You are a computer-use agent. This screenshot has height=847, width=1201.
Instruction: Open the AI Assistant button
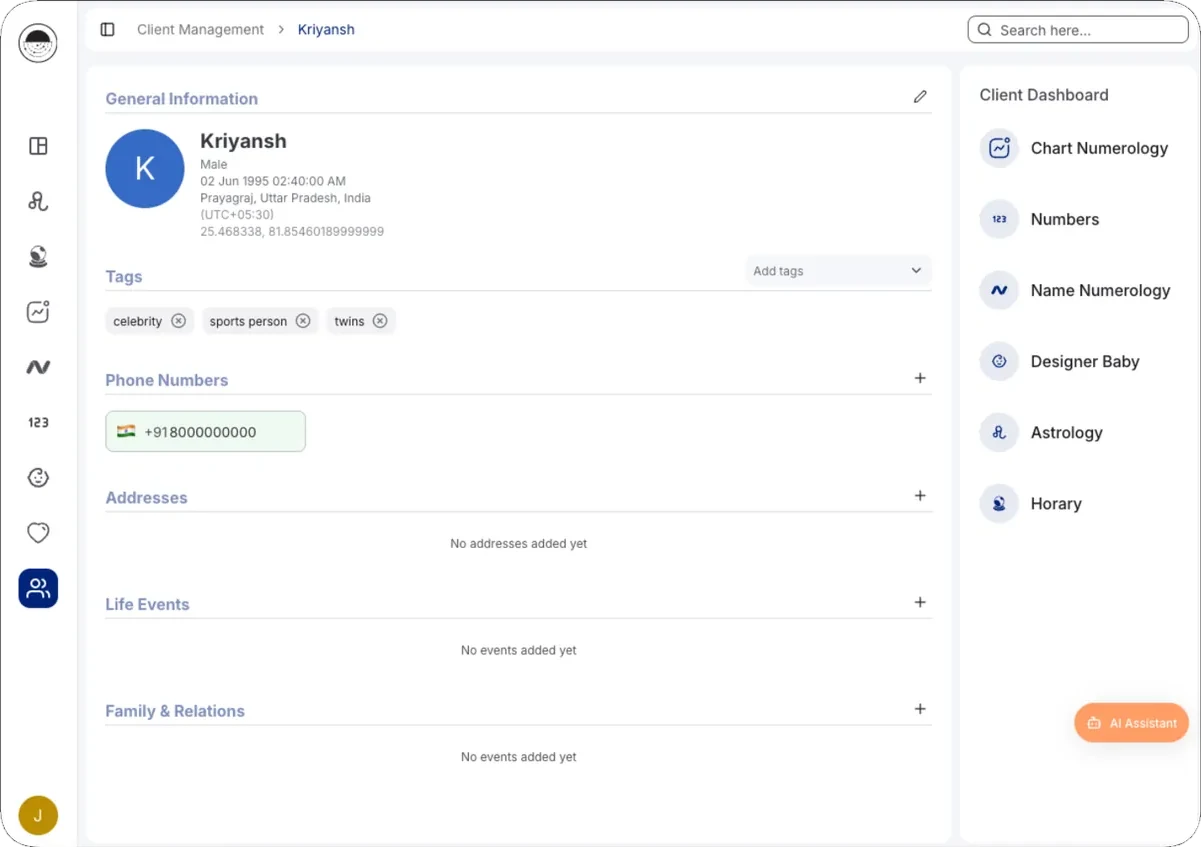point(1131,723)
